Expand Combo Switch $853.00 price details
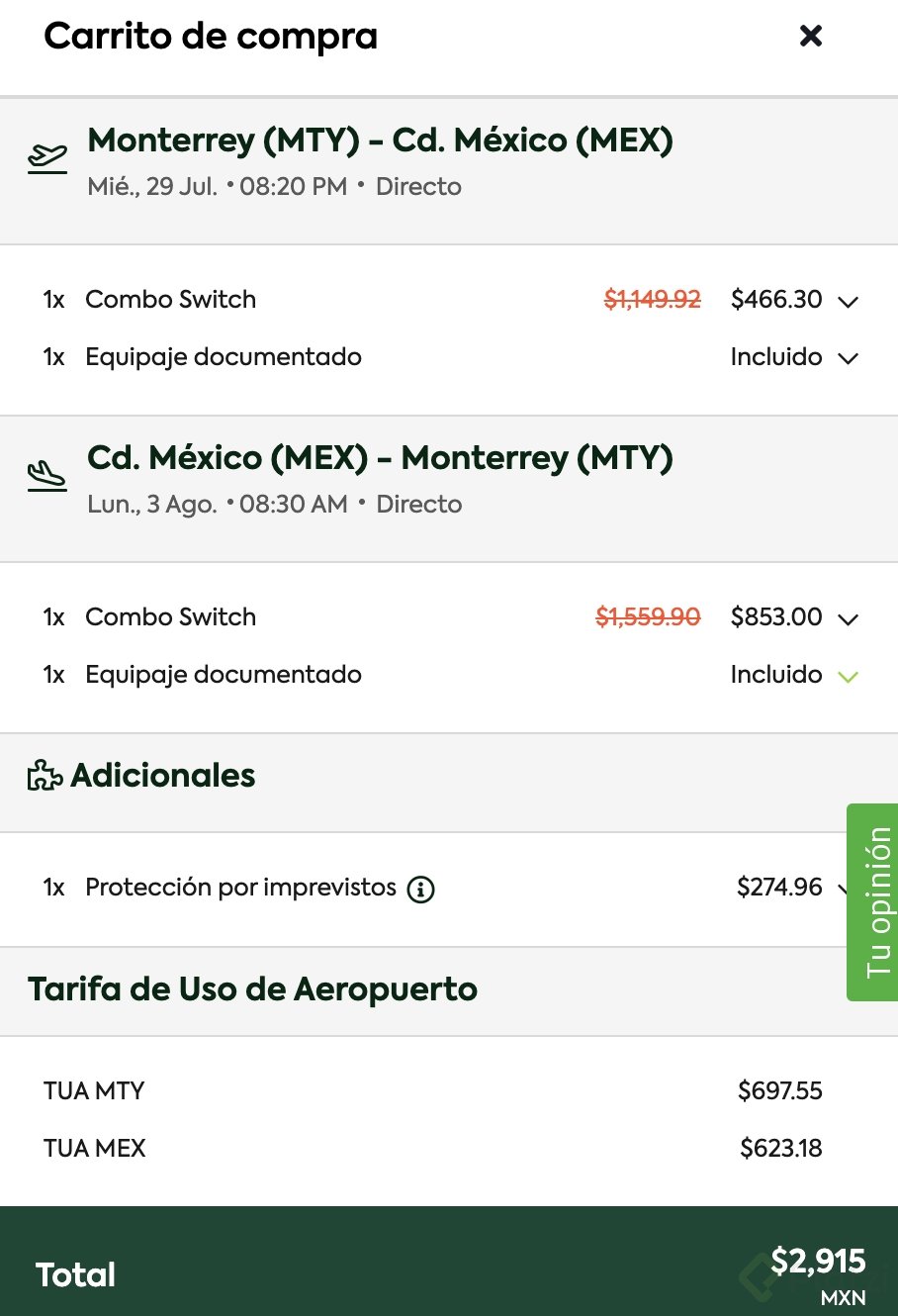898x1316 pixels. point(848,618)
